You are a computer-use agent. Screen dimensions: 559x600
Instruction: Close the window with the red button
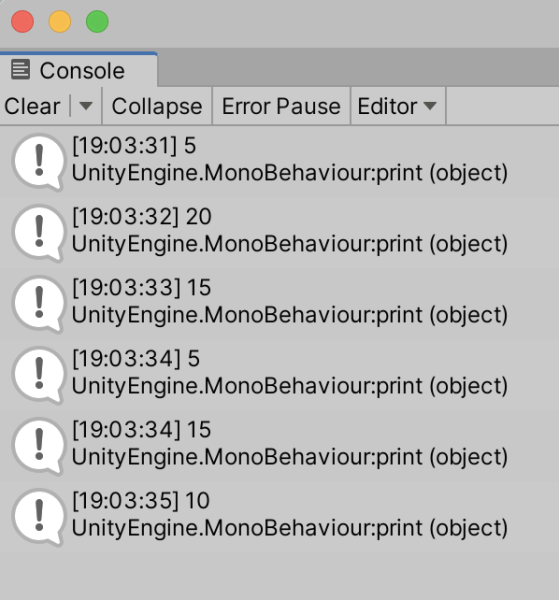point(23,21)
